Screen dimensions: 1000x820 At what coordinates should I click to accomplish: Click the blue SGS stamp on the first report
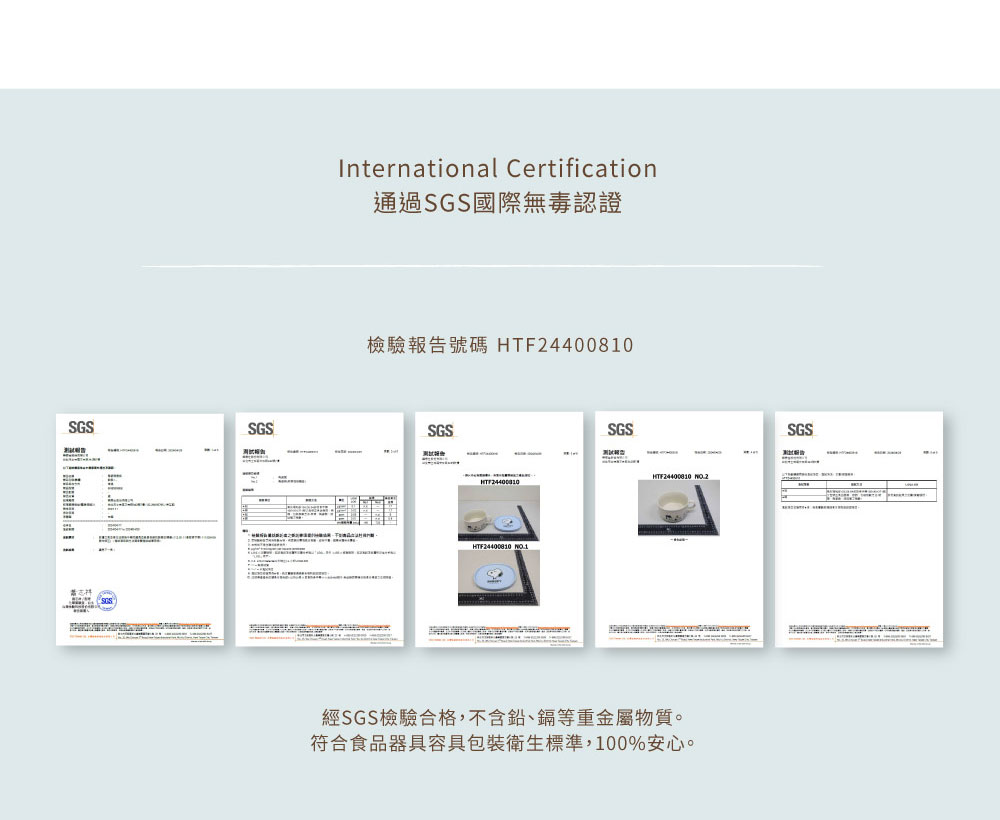coord(107,601)
